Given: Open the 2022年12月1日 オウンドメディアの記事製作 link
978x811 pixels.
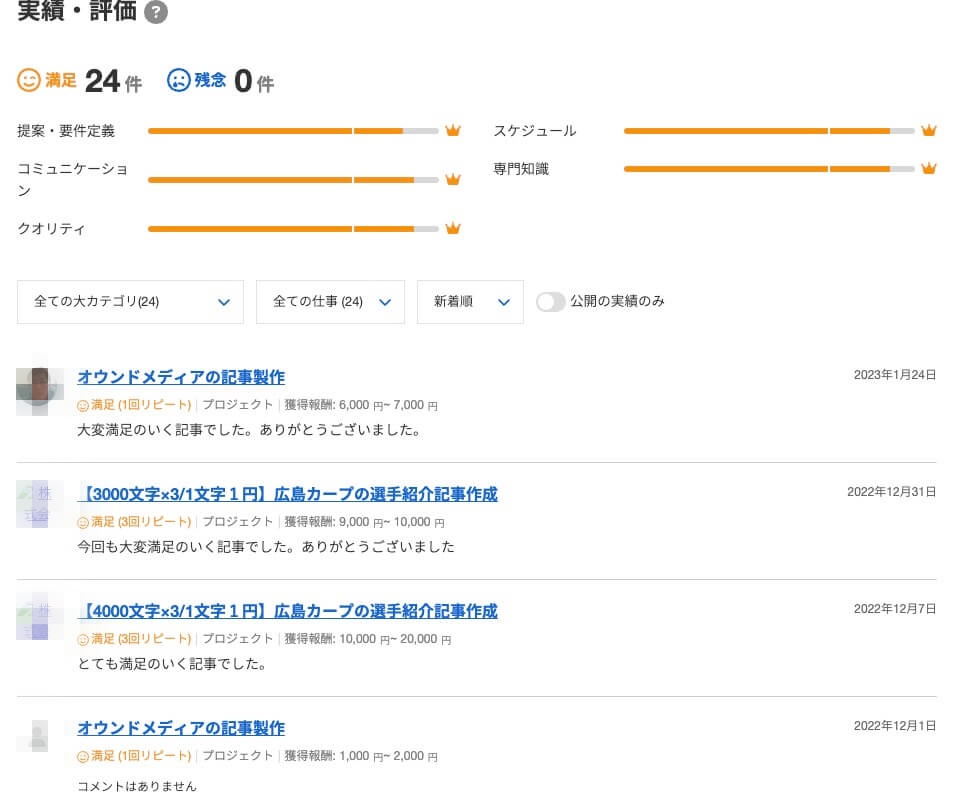Looking at the screenshot, I should point(181,728).
